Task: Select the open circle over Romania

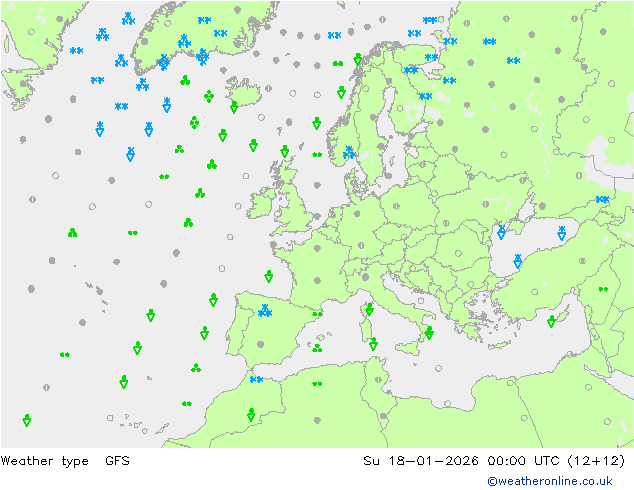Action: click(x=458, y=253)
